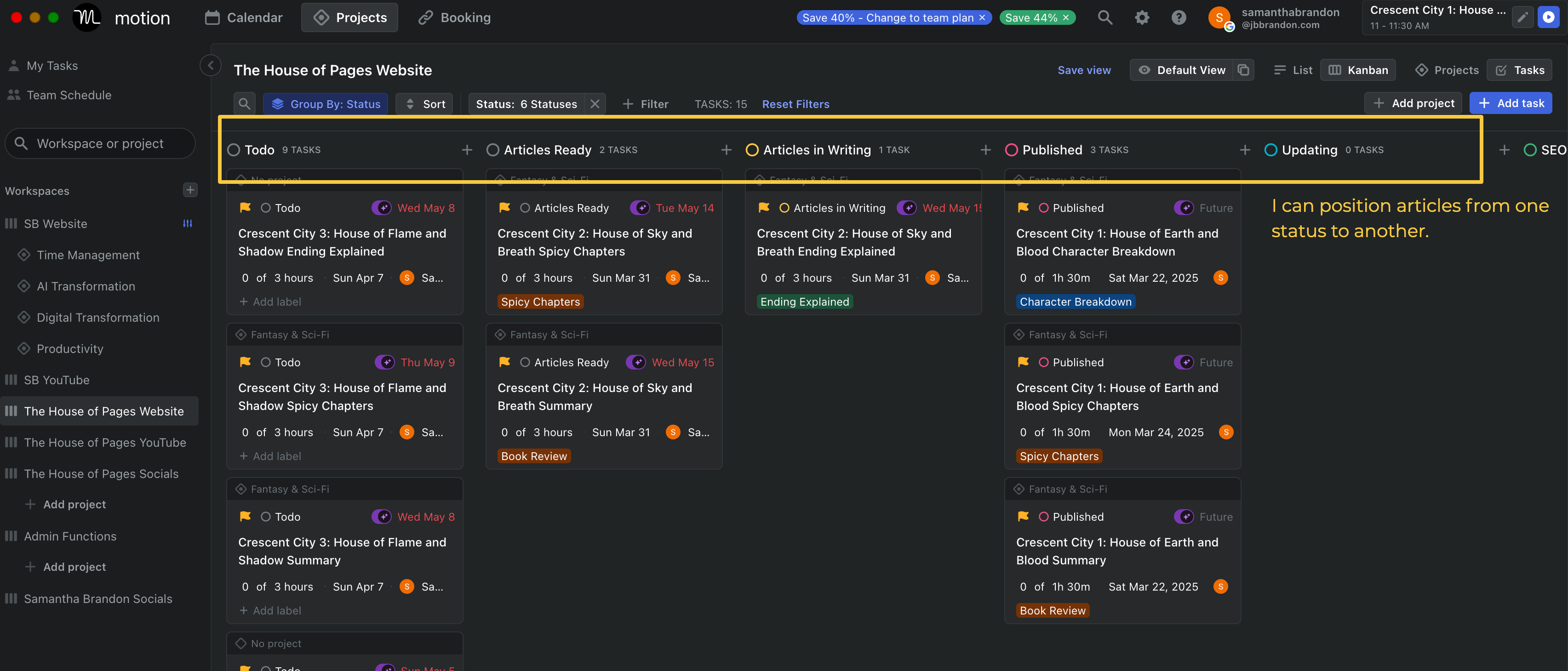
Task: Click Reset Filters link
Action: [x=795, y=104]
